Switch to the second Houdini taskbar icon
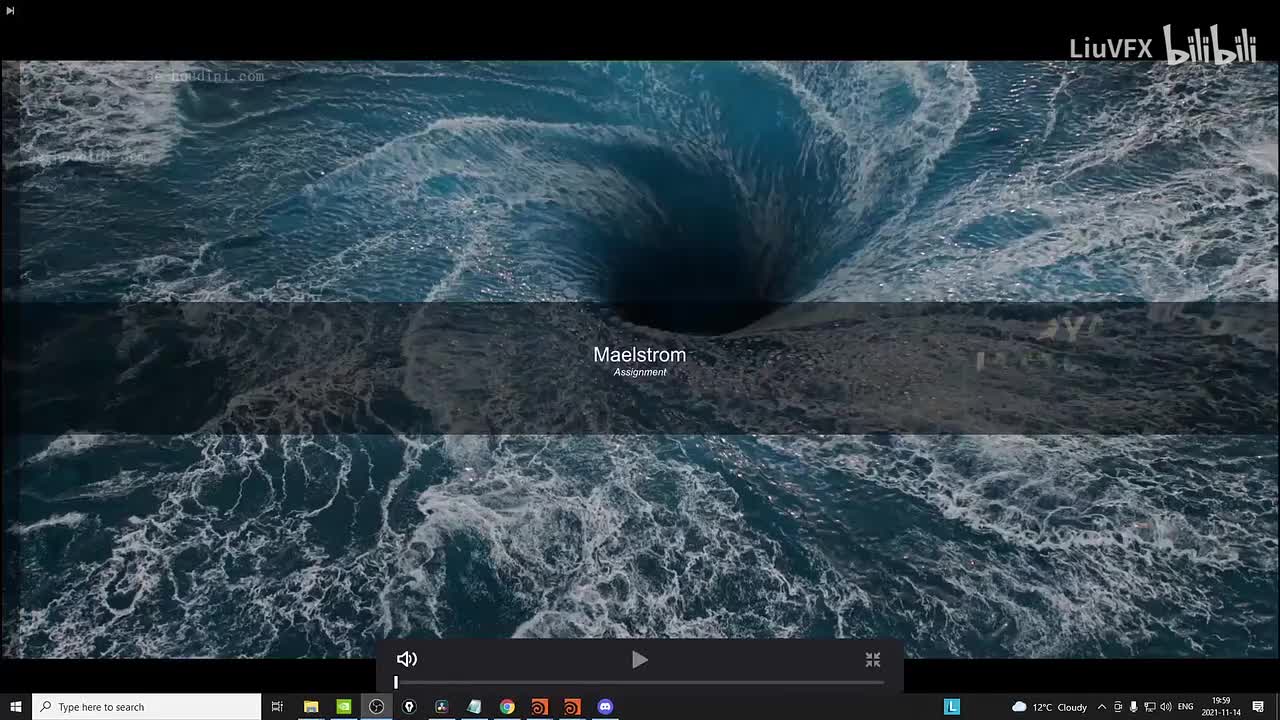This screenshot has width=1280, height=720. point(572,707)
